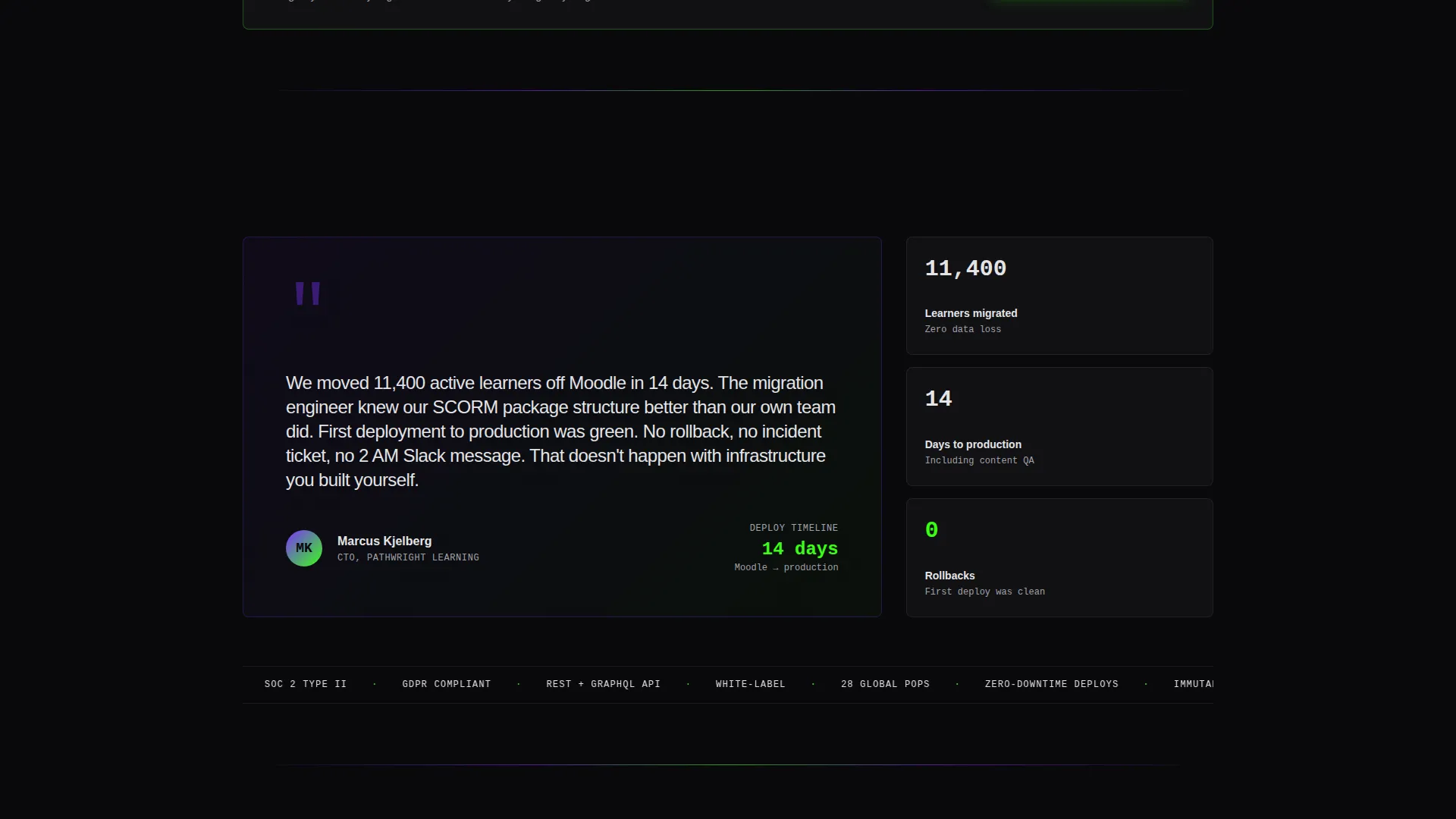Select the 11,400 Learners migrated card
This screenshot has width=1456, height=819.
[1059, 296]
